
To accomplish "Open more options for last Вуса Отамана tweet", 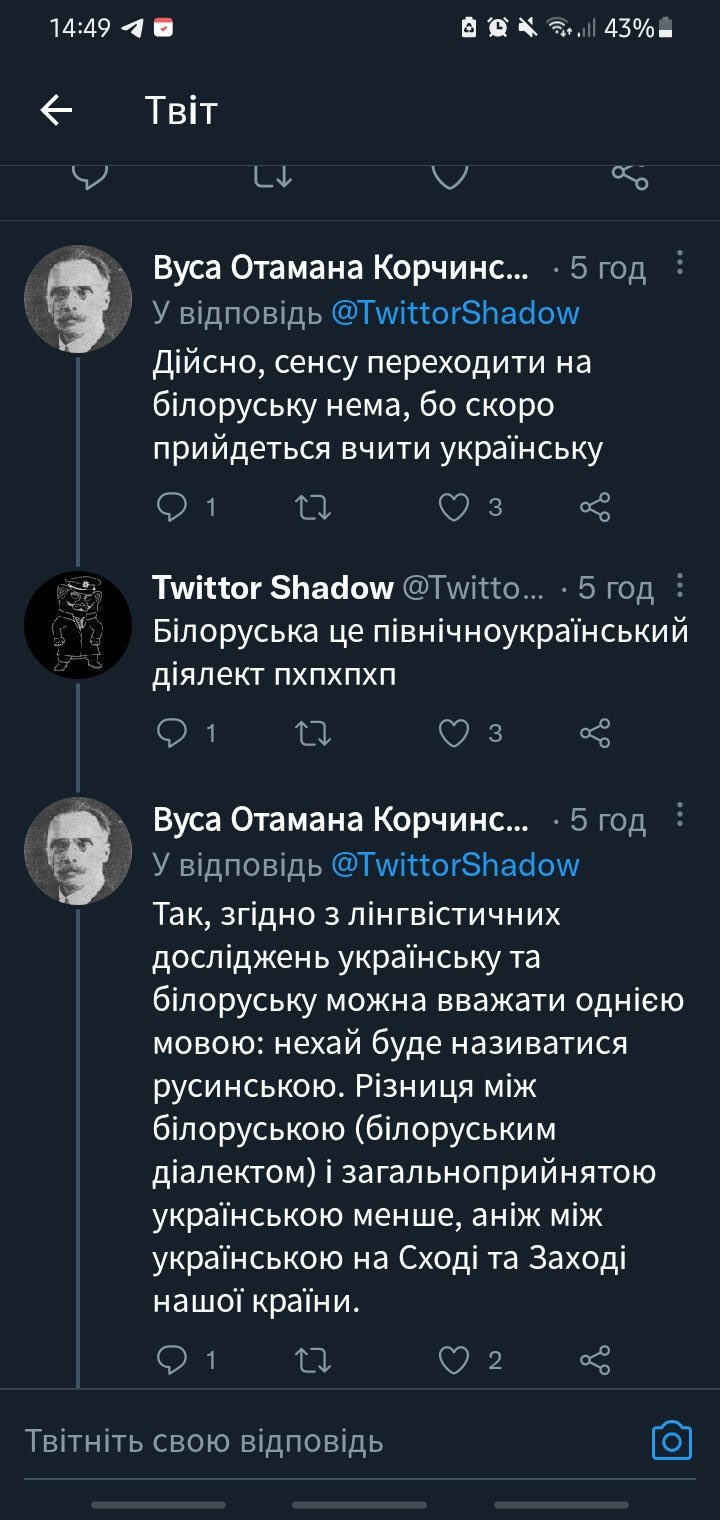I will coord(680,815).
